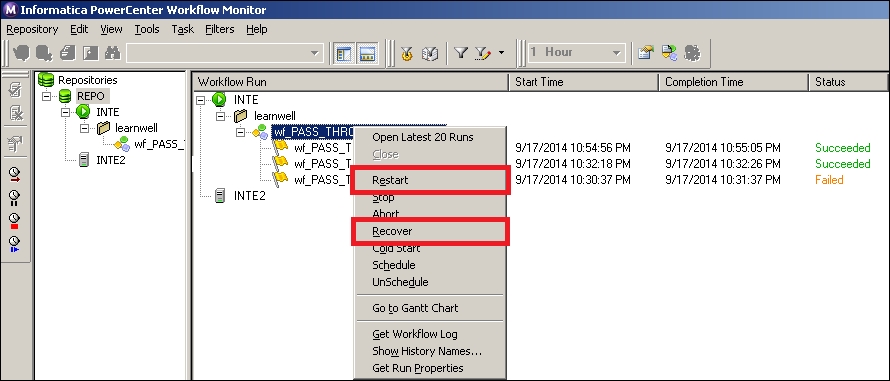The width and height of the screenshot is (890, 381).
Task: Open the Tools menu
Action: coord(146,29)
